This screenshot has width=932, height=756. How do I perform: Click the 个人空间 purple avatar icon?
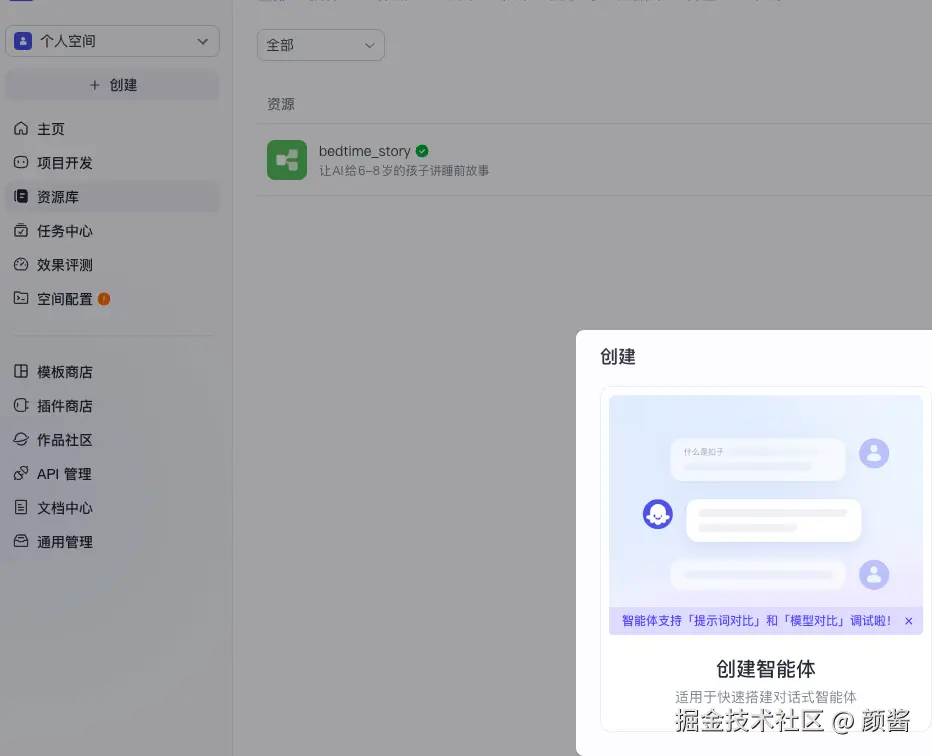(x=23, y=41)
